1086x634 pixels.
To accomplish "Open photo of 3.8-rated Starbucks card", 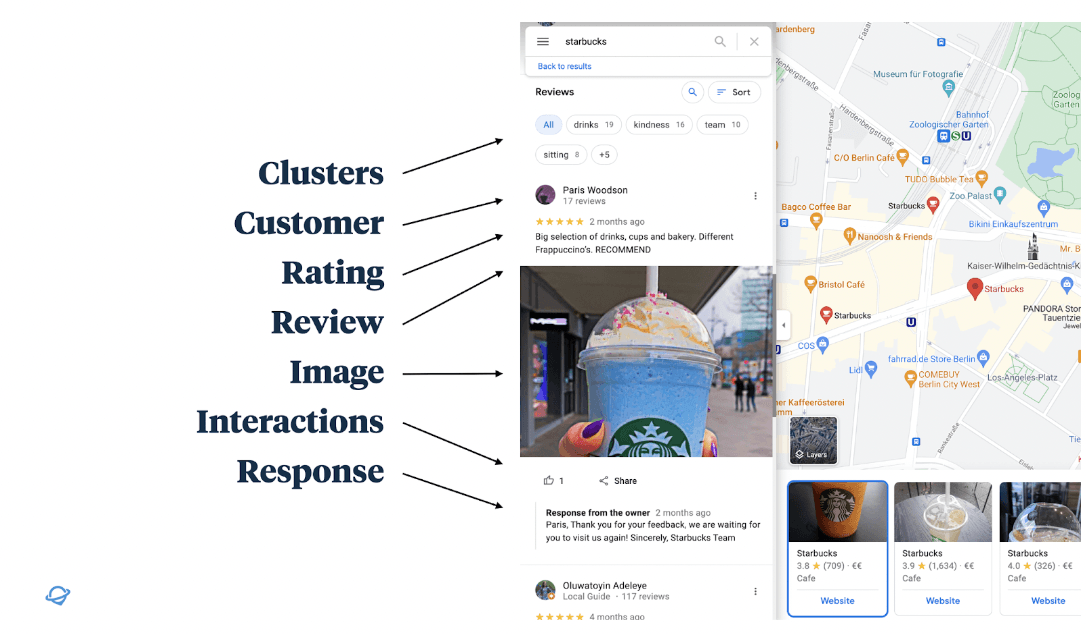I will click(838, 512).
